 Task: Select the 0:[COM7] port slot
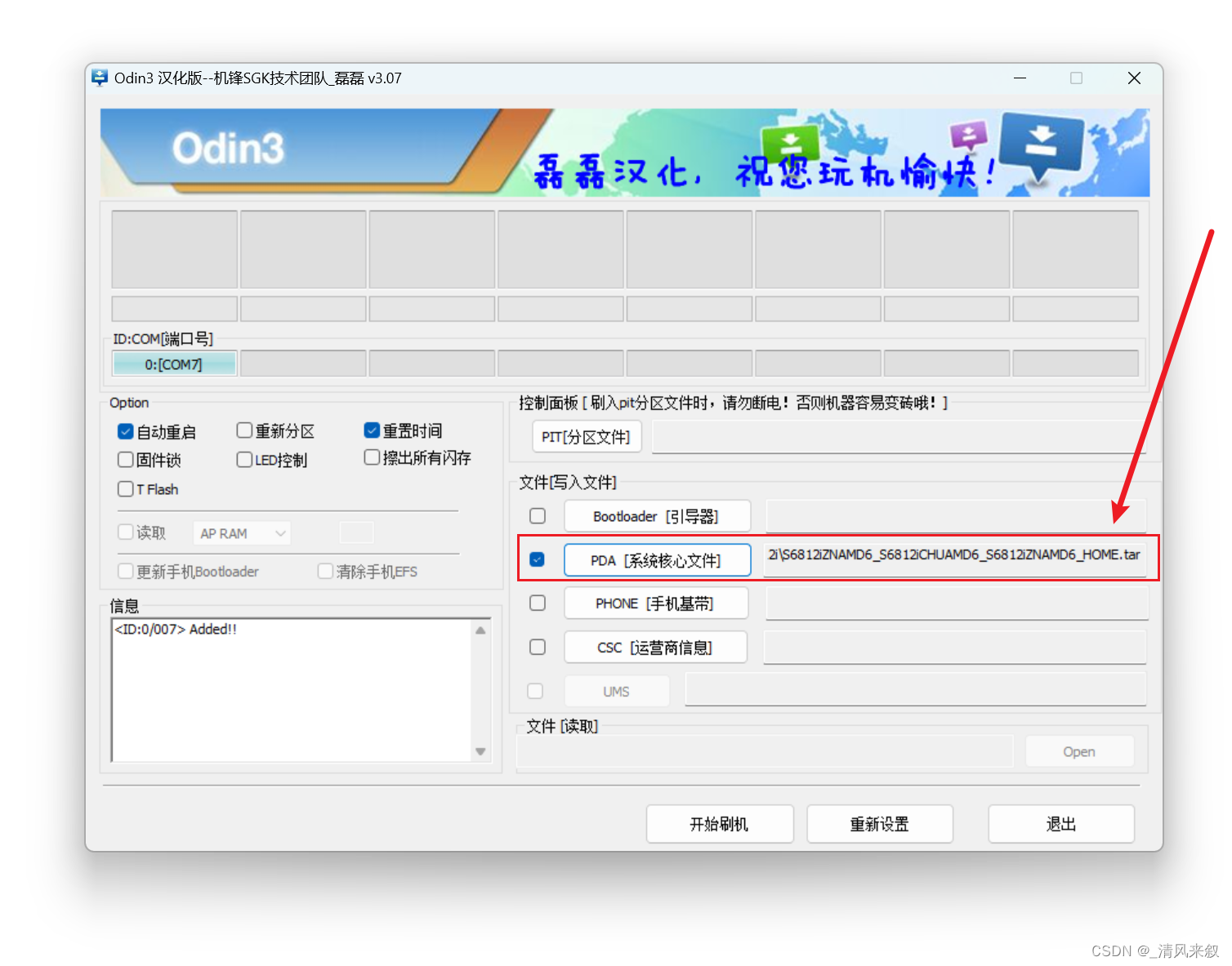[x=174, y=363]
